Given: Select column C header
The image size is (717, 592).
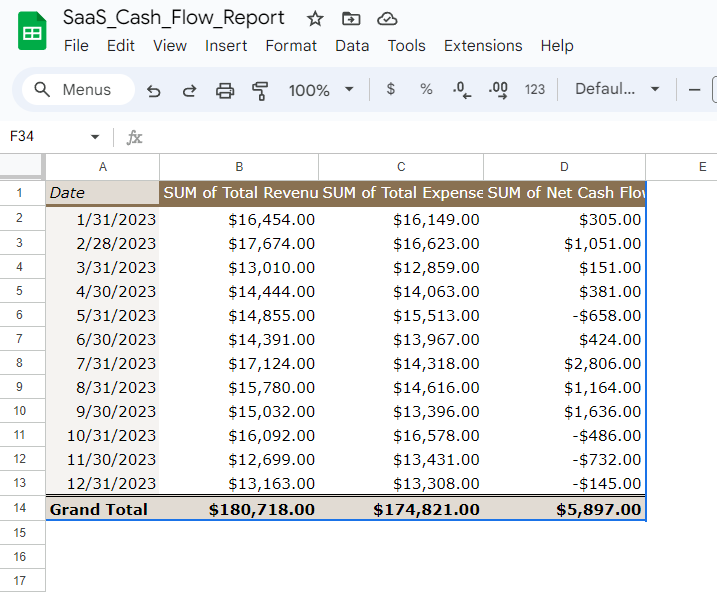Looking at the screenshot, I should [x=401, y=167].
